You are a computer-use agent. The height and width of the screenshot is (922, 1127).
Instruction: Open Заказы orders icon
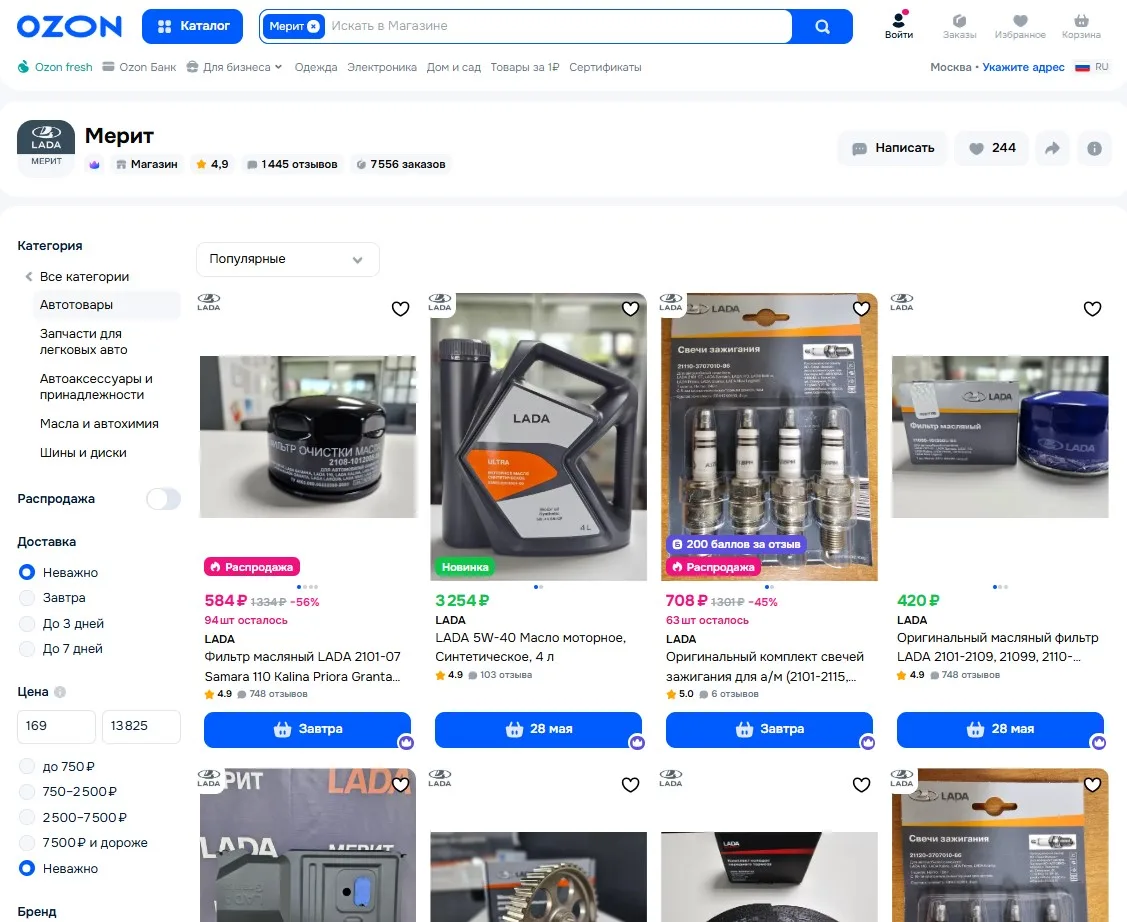tap(960, 27)
